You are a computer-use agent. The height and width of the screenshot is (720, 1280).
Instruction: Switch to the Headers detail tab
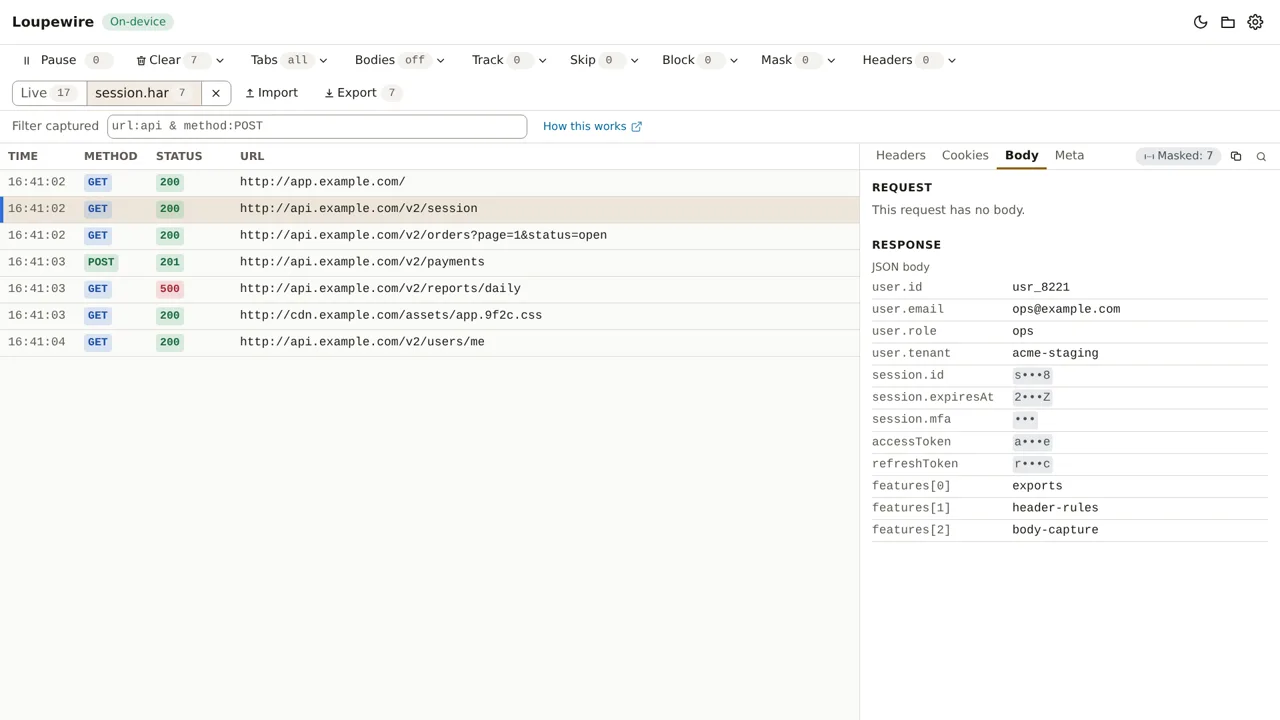coord(901,155)
